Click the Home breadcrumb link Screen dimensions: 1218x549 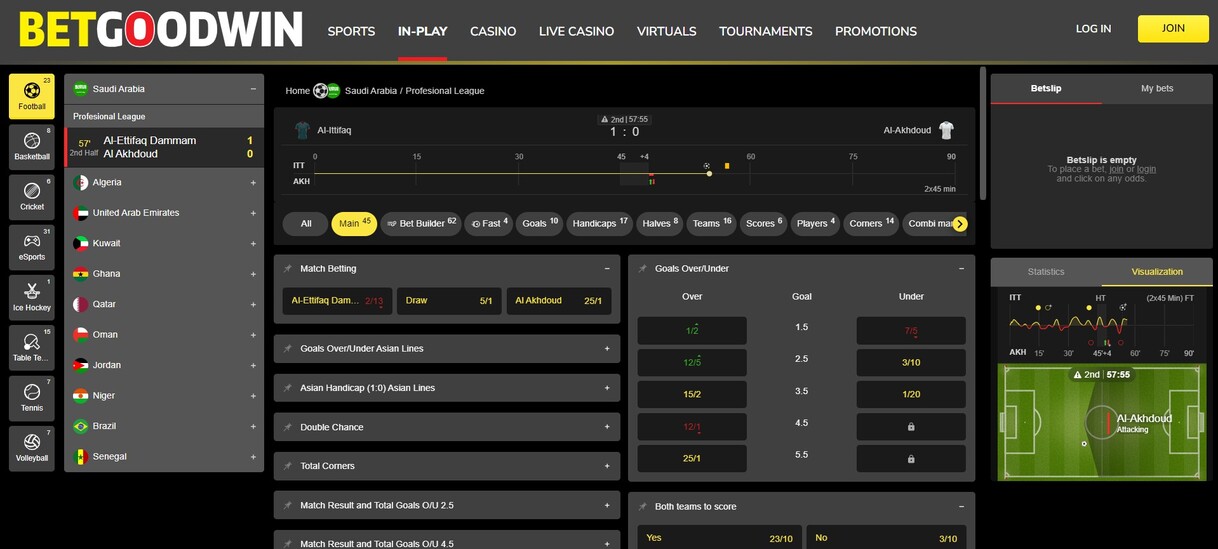[297, 91]
